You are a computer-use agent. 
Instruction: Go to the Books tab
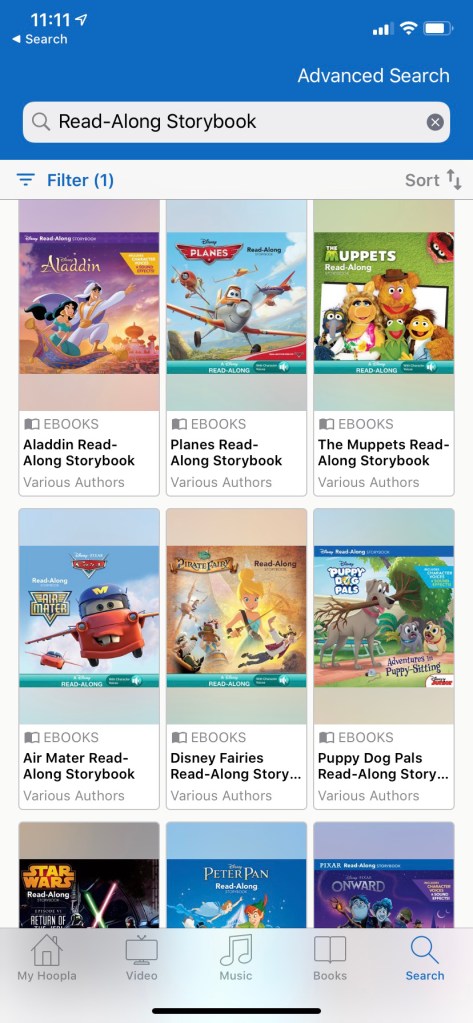330,958
